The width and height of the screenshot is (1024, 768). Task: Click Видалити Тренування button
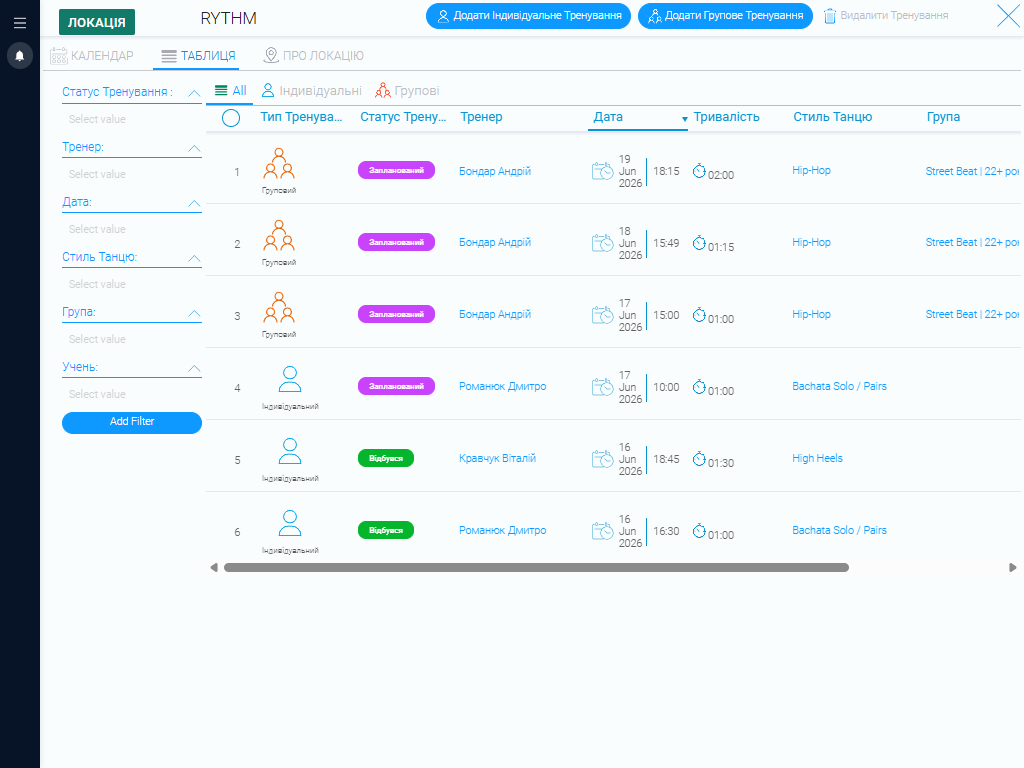coord(886,16)
